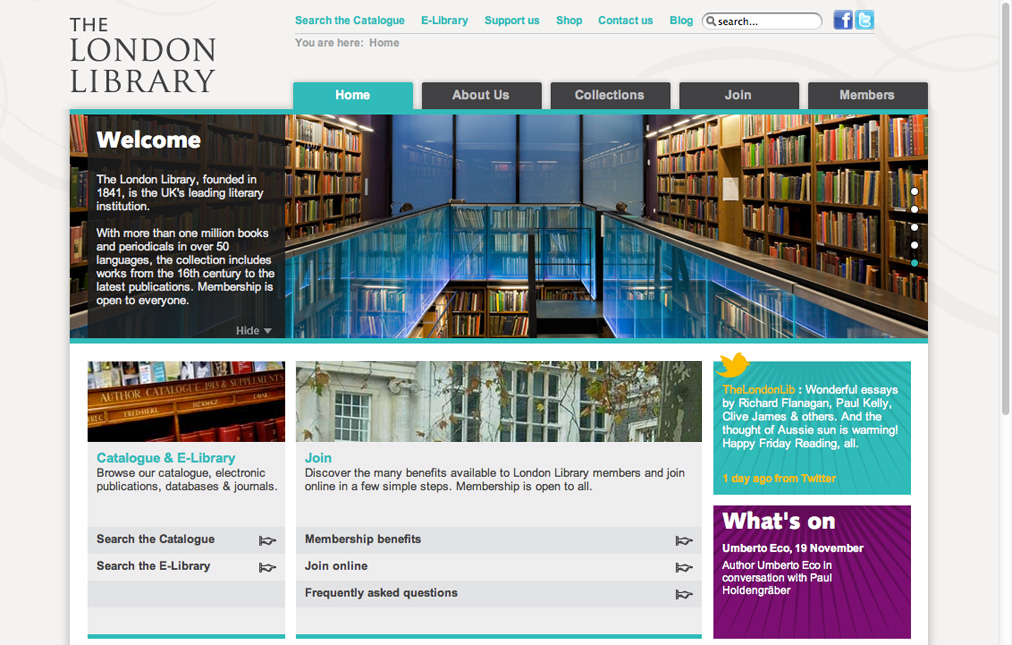The width and height of the screenshot is (1012, 645).
Task: Open the Join tab
Action: pos(738,96)
